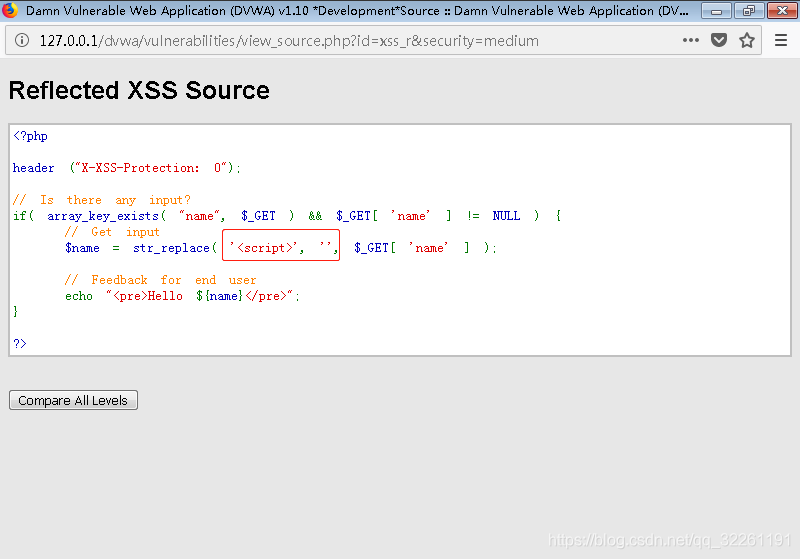Open the page actions three-dots menu
Screen dimensions: 800x559
691,40
